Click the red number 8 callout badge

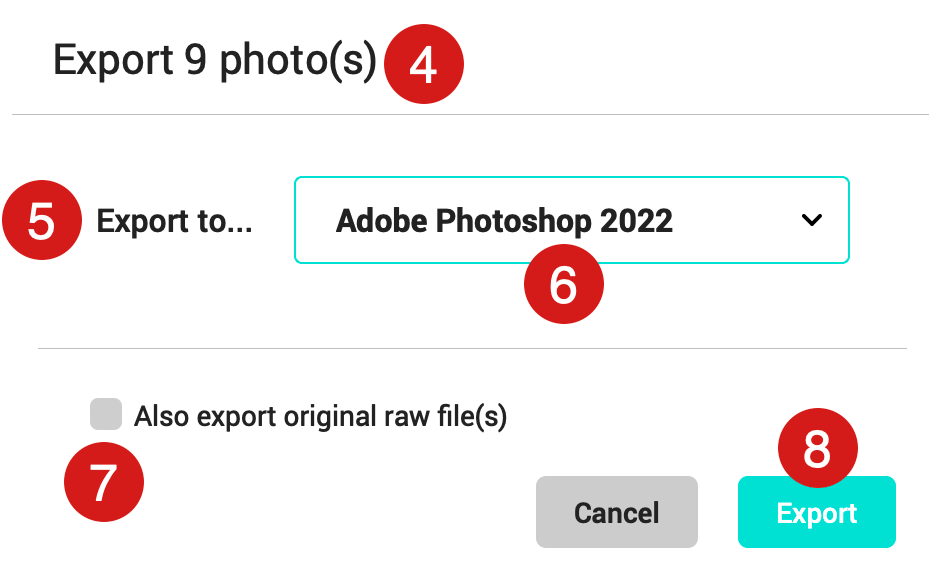pos(817,448)
